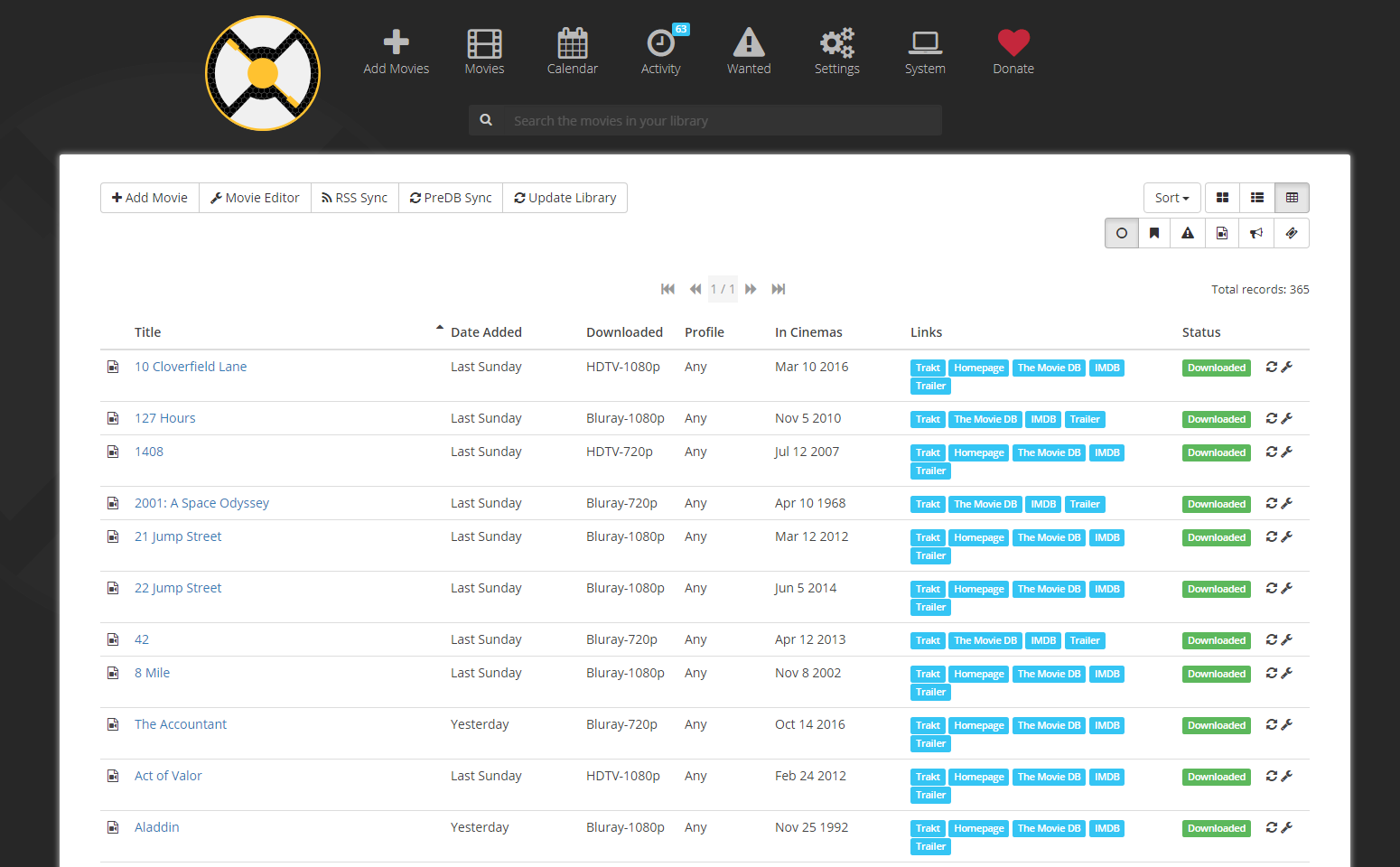Open the Activity panel with 63 notifications

point(661,51)
